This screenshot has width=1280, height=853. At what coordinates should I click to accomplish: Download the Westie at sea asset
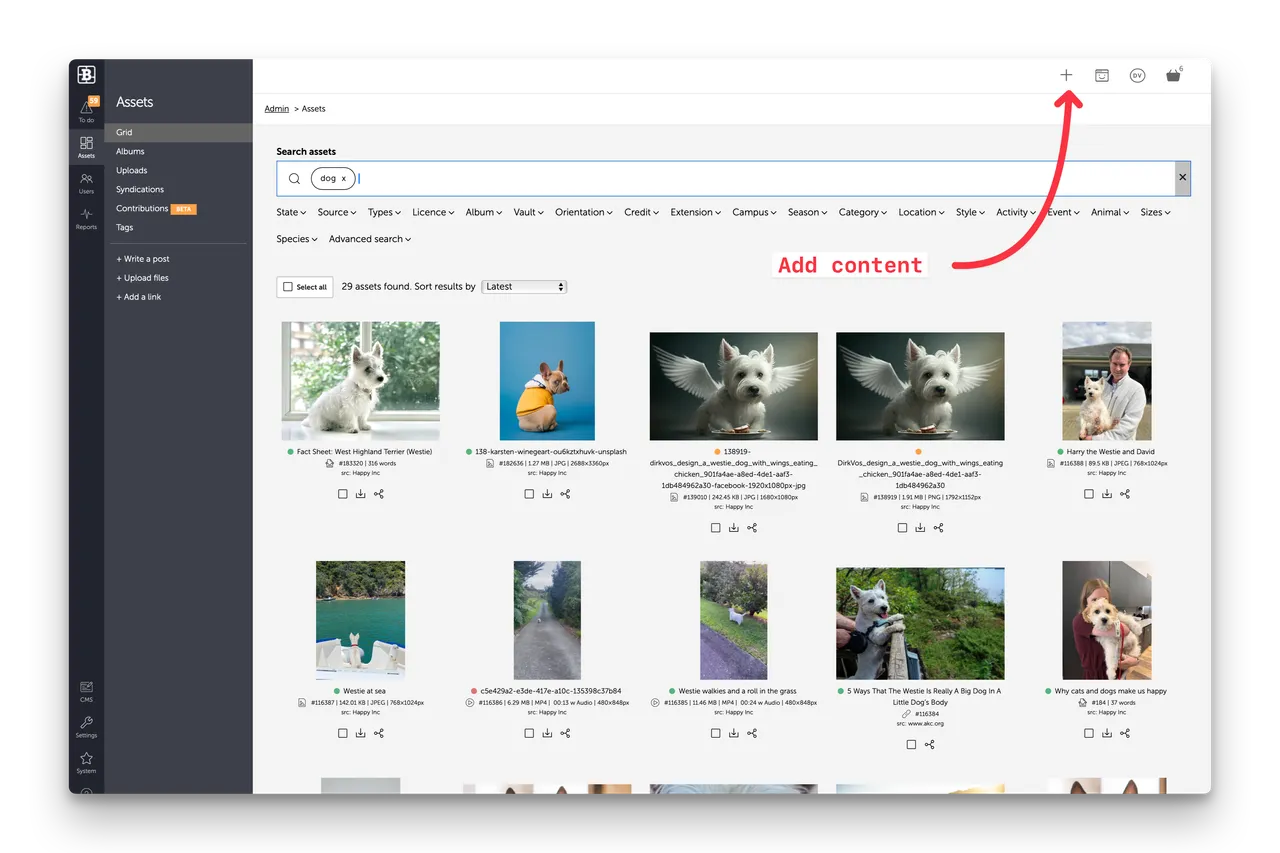click(361, 733)
